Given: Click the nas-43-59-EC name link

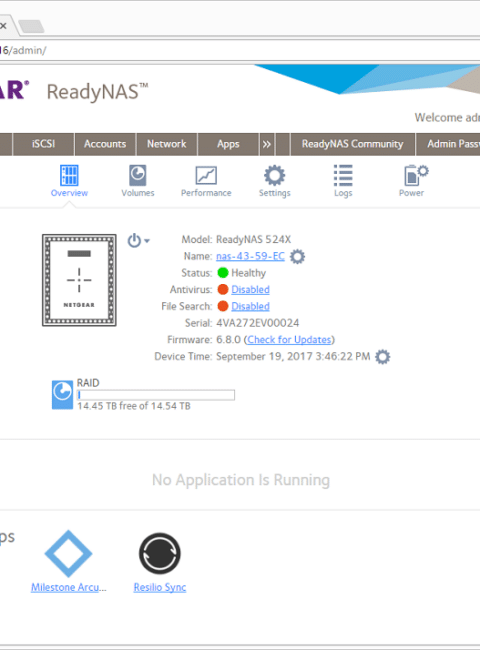Looking at the screenshot, I should pyautogui.click(x=250, y=256).
